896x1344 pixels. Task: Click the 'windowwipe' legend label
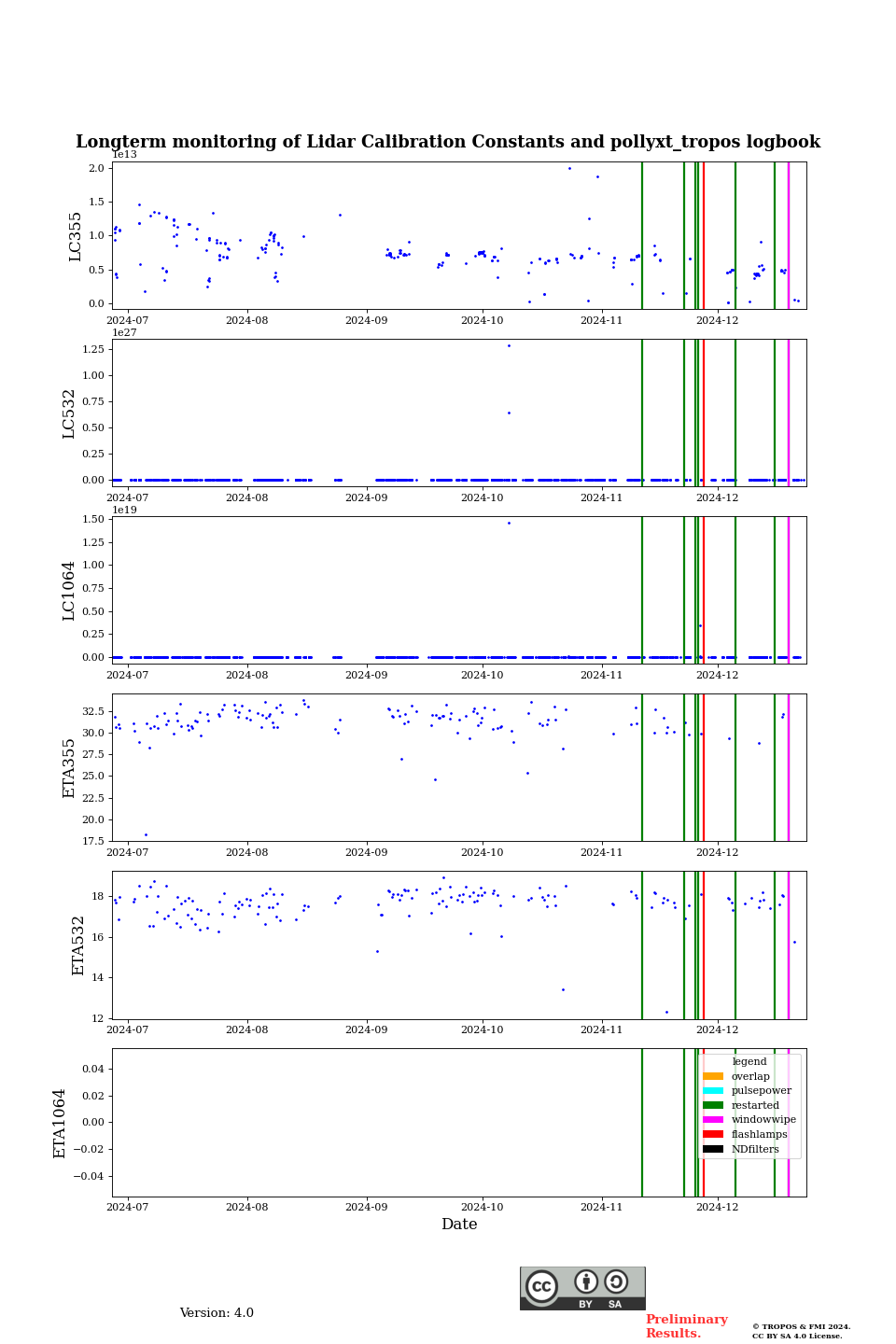click(x=763, y=1120)
